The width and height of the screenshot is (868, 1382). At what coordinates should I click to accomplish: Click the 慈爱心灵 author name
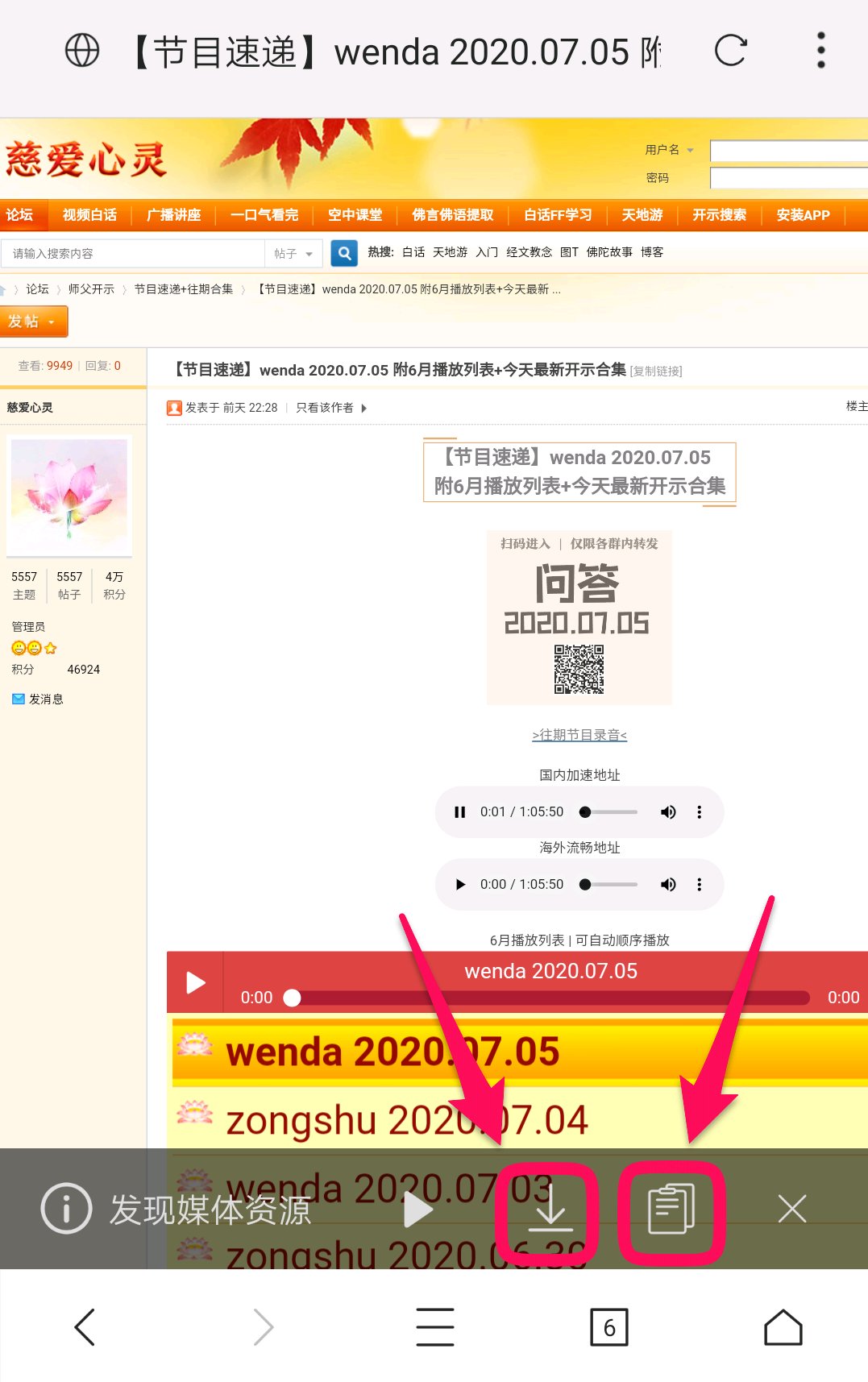click(x=30, y=408)
